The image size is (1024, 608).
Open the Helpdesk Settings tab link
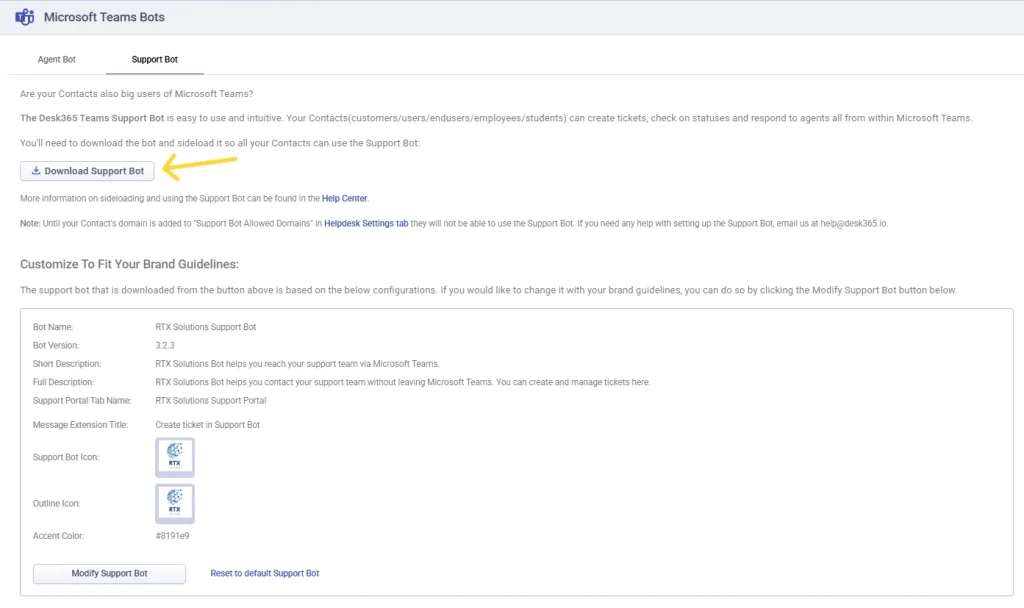[x=366, y=223]
